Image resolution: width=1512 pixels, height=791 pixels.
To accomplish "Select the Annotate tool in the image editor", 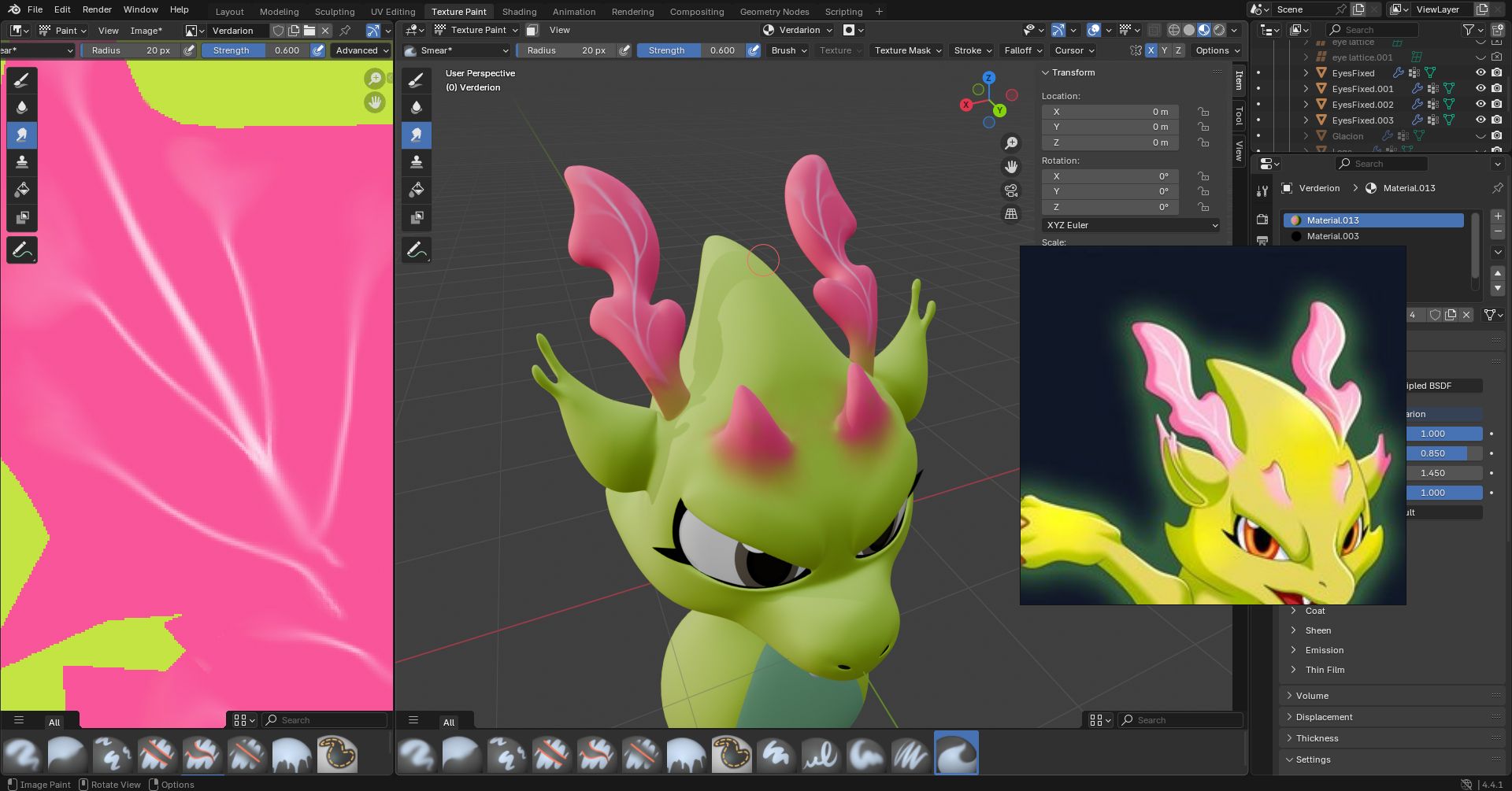I will 22,250.
